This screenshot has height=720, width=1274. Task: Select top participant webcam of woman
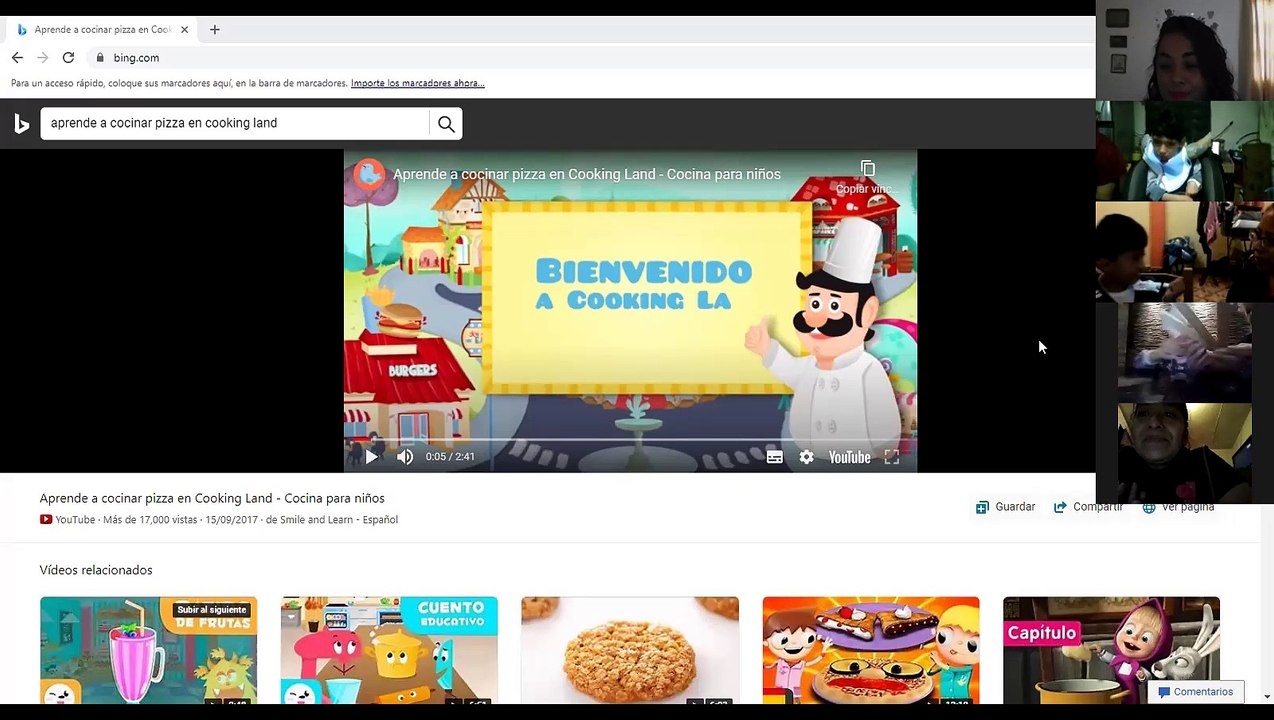coord(1184,50)
